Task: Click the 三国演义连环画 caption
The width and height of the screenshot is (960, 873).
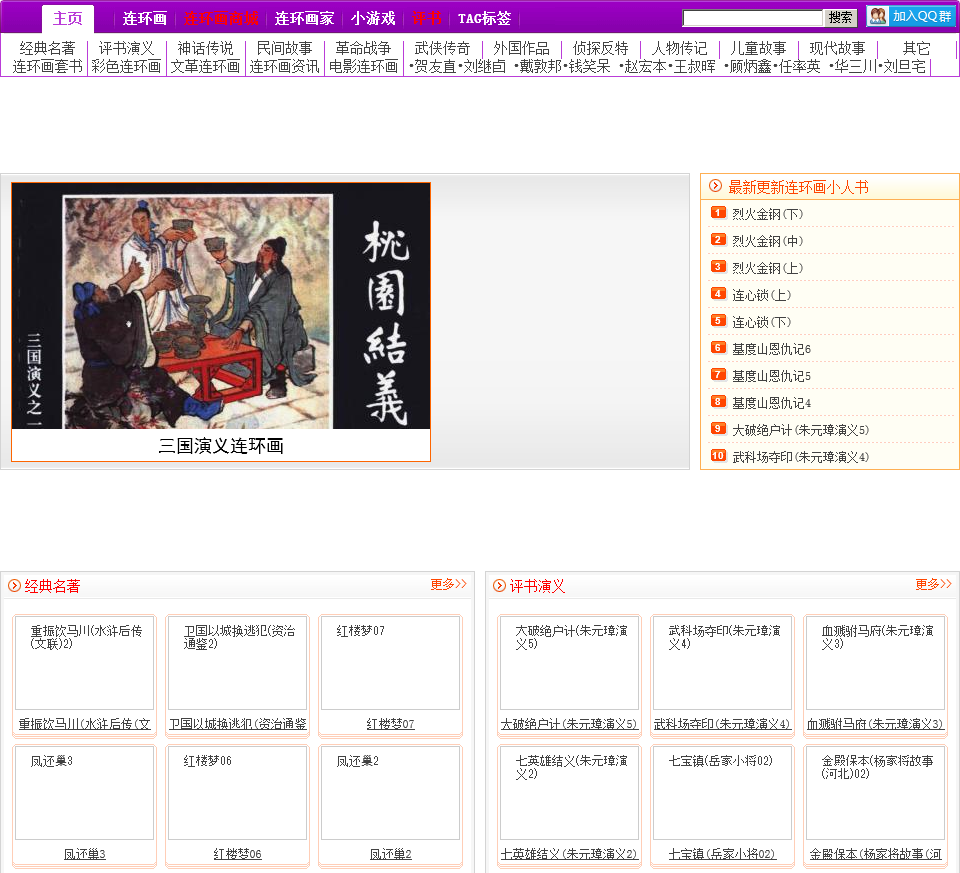Action: (221, 446)
